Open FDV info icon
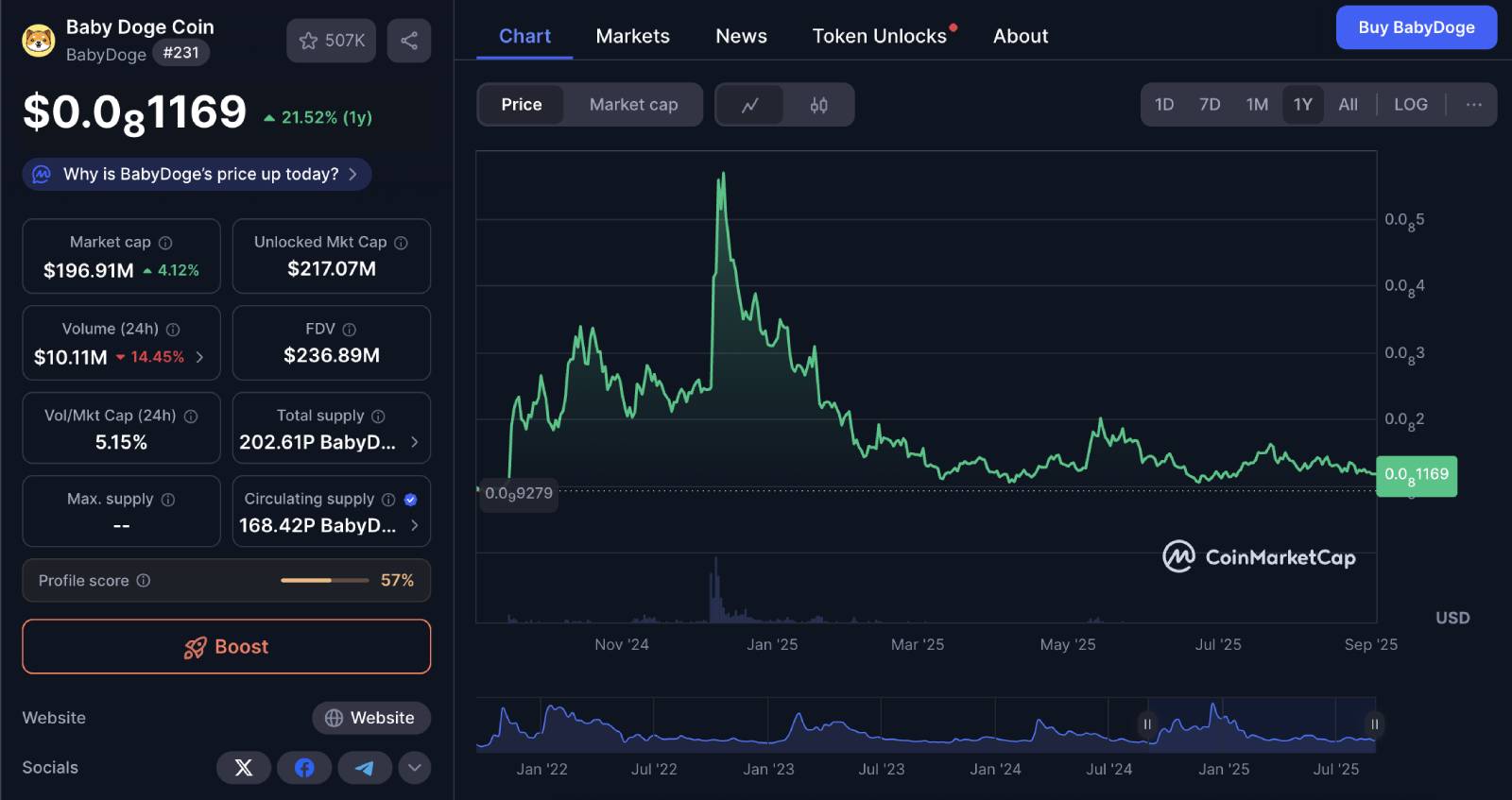 pyautogui.click(x=350, y=330)
